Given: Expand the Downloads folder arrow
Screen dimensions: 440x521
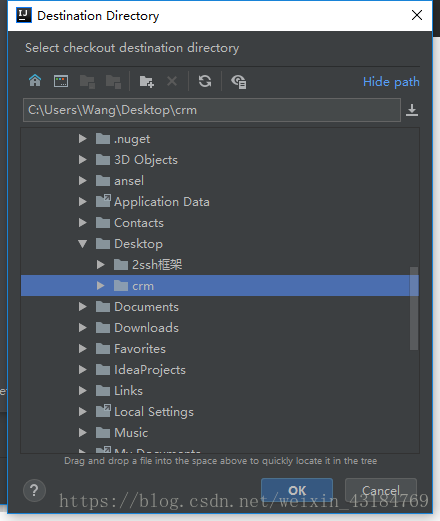Looking at the screenshot, I should click(x=83, y=328).
